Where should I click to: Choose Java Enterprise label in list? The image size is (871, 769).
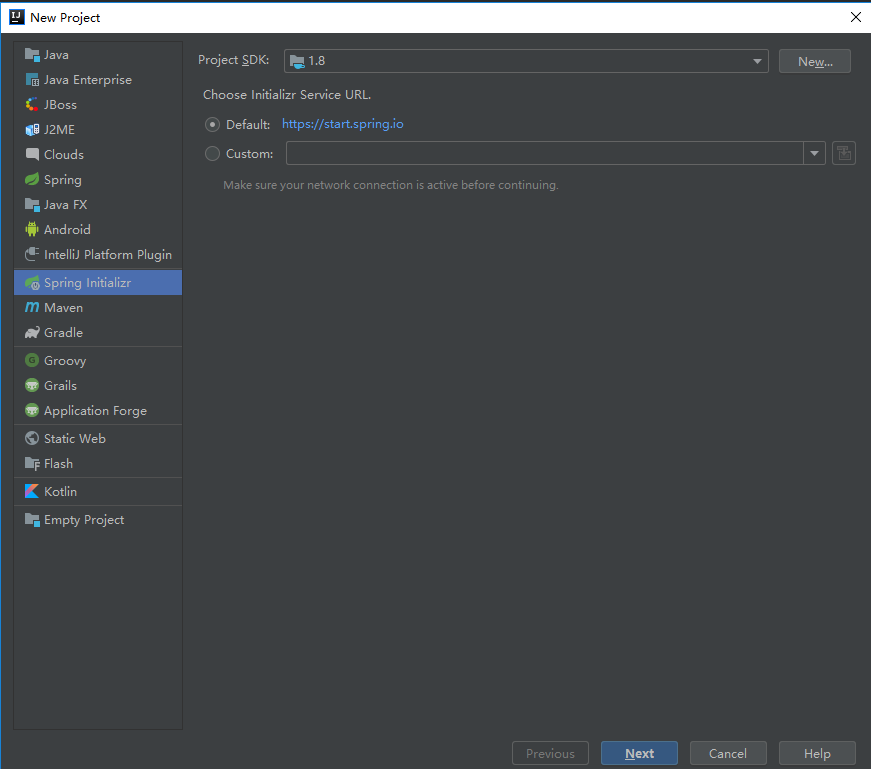(x=88, y=80)
